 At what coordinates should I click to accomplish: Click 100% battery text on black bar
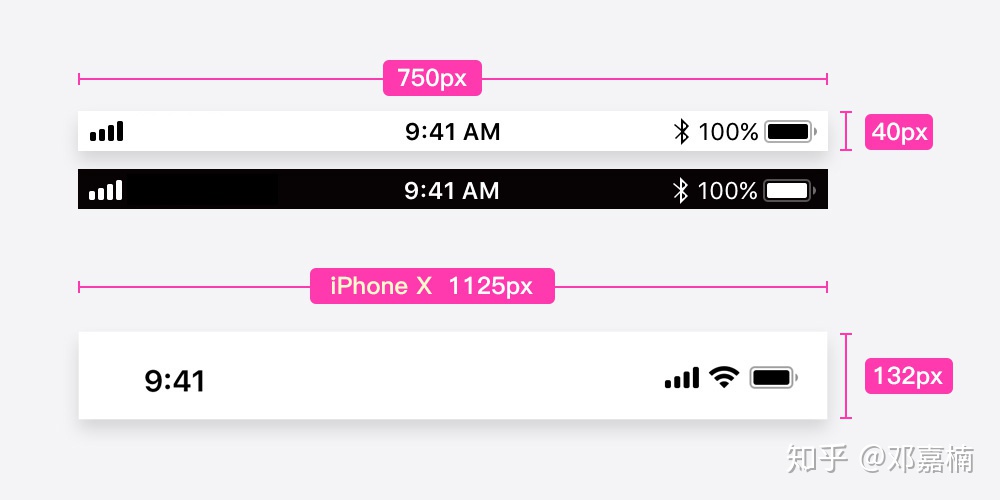[x=727, y=191]
